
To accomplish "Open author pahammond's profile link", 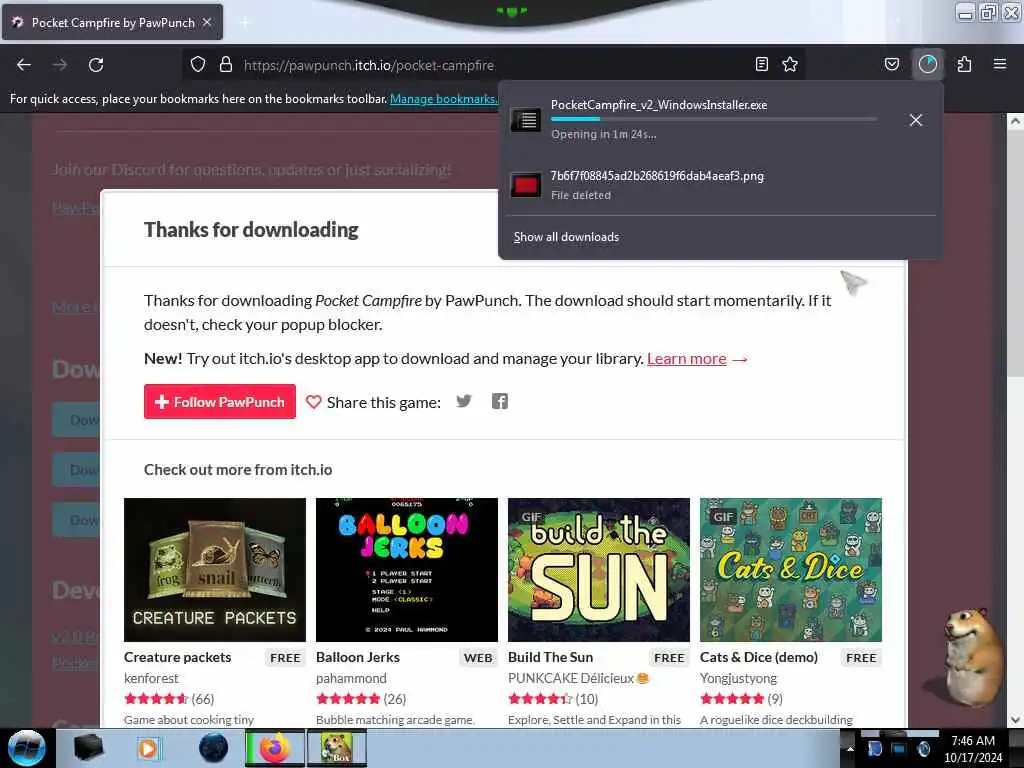I will (351, 678).
